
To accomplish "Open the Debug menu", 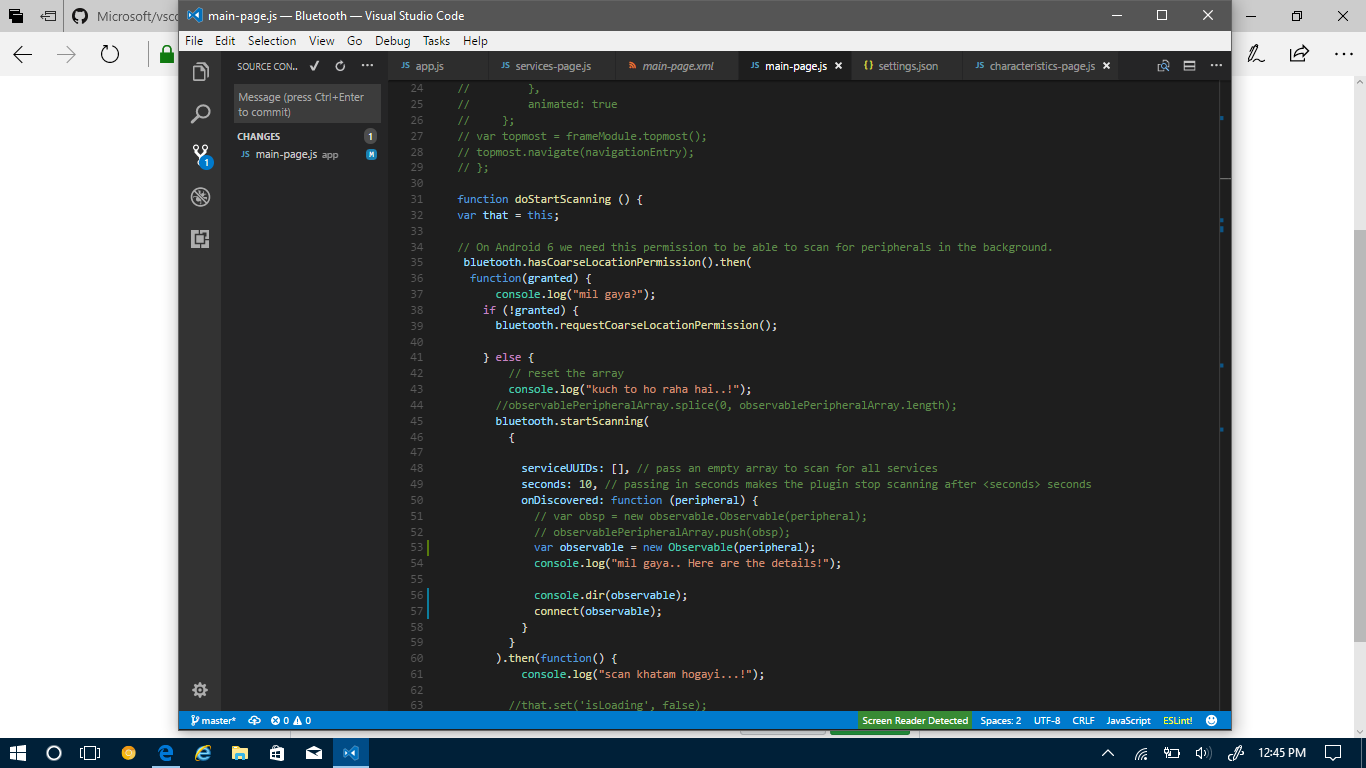I will click(392, 41).
